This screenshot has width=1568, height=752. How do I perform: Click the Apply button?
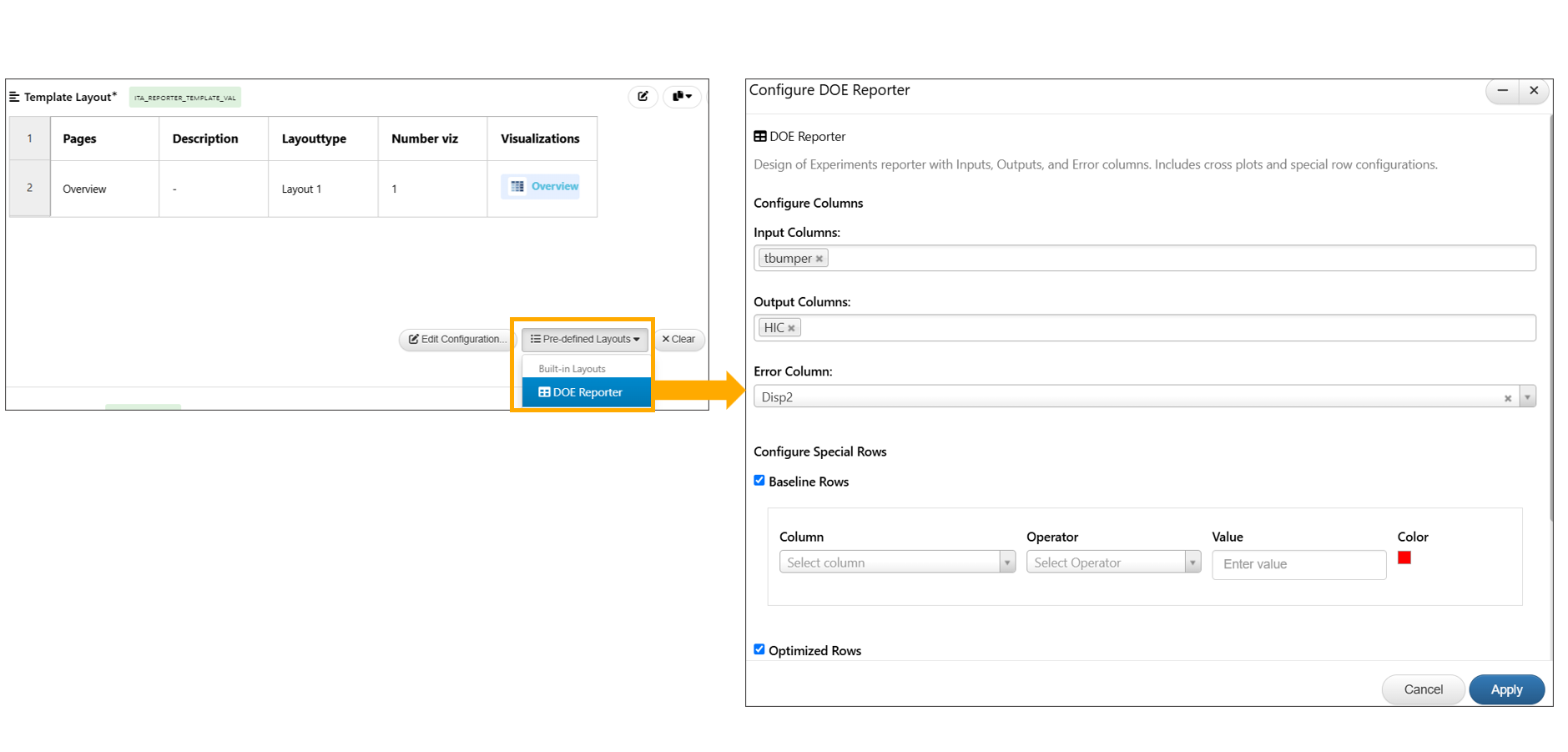pyautogui.click(x=1506, y=689)
